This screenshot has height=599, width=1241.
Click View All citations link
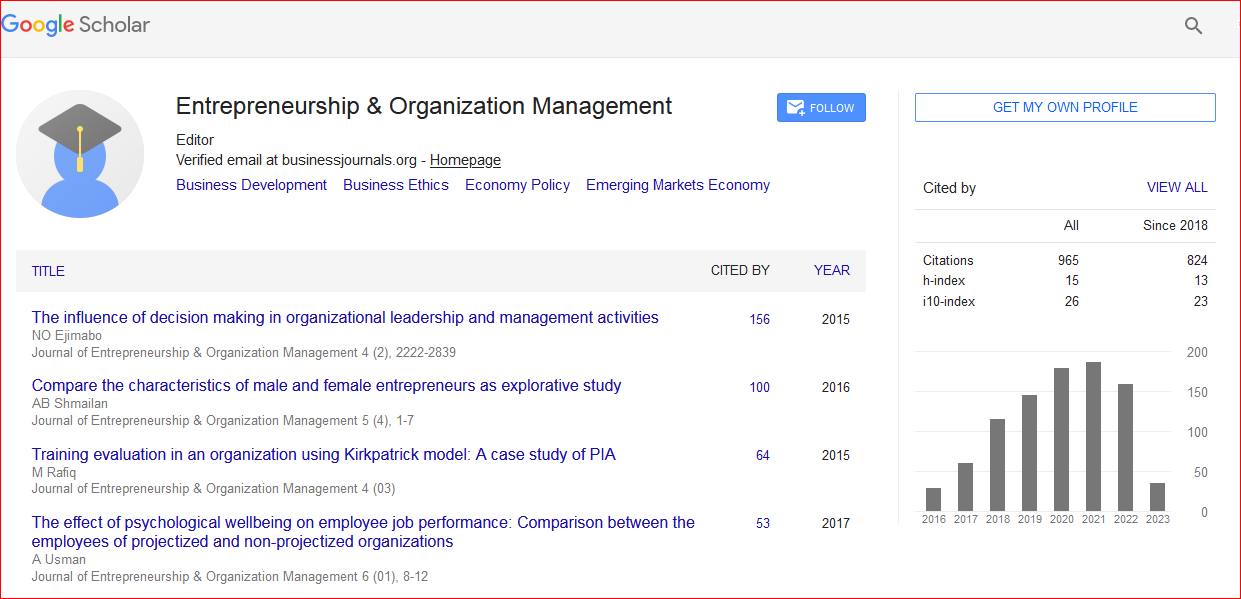click(1177, 187)
